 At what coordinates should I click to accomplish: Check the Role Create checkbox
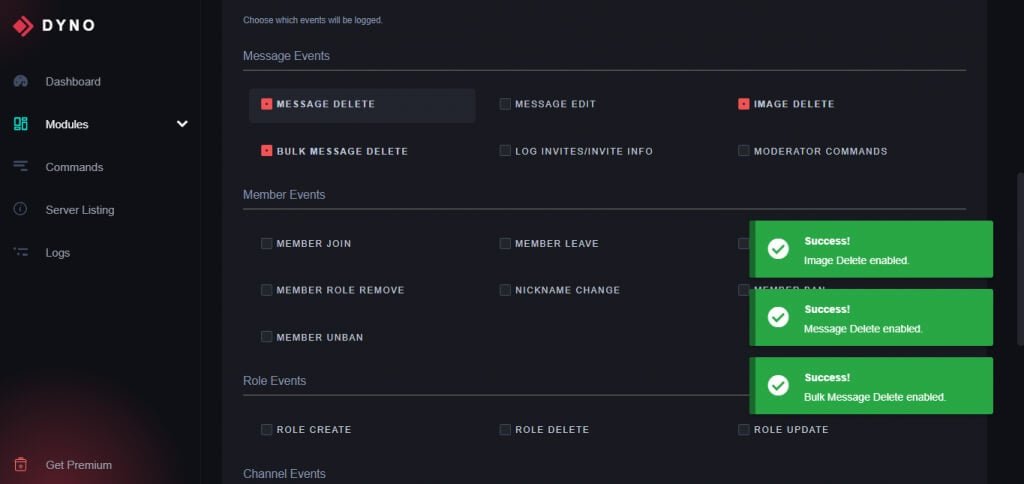tap(267, 430)
